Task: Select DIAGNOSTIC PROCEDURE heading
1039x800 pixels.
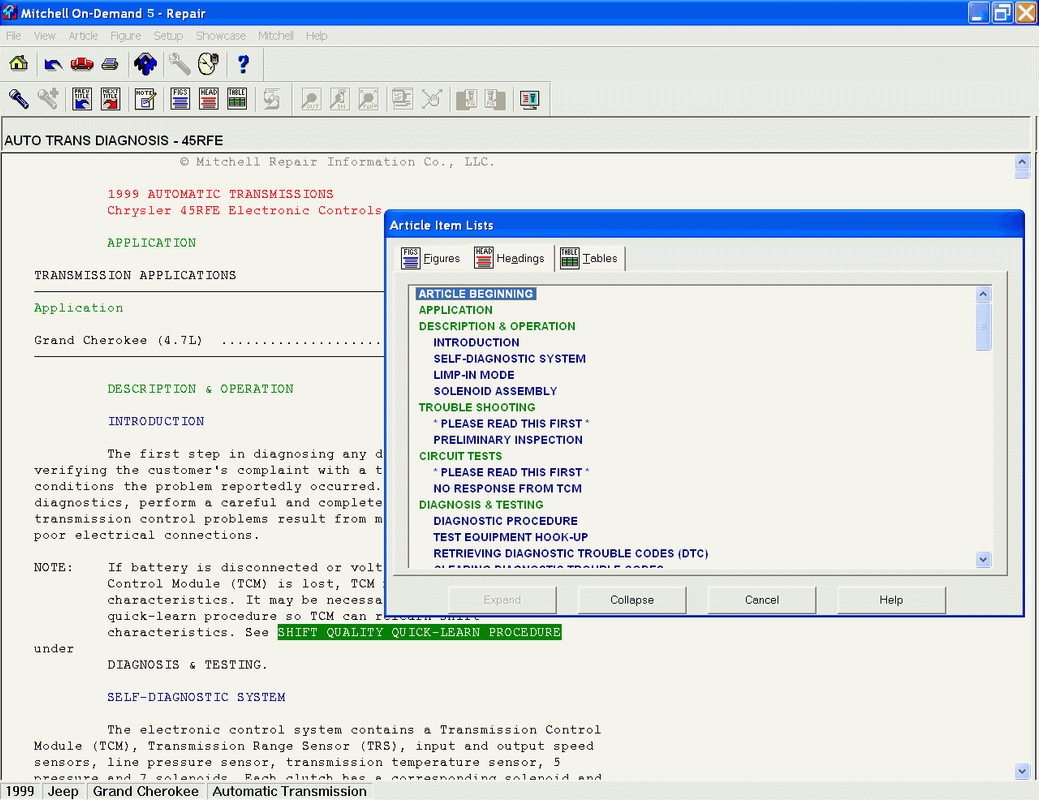Action: point(506,521)
